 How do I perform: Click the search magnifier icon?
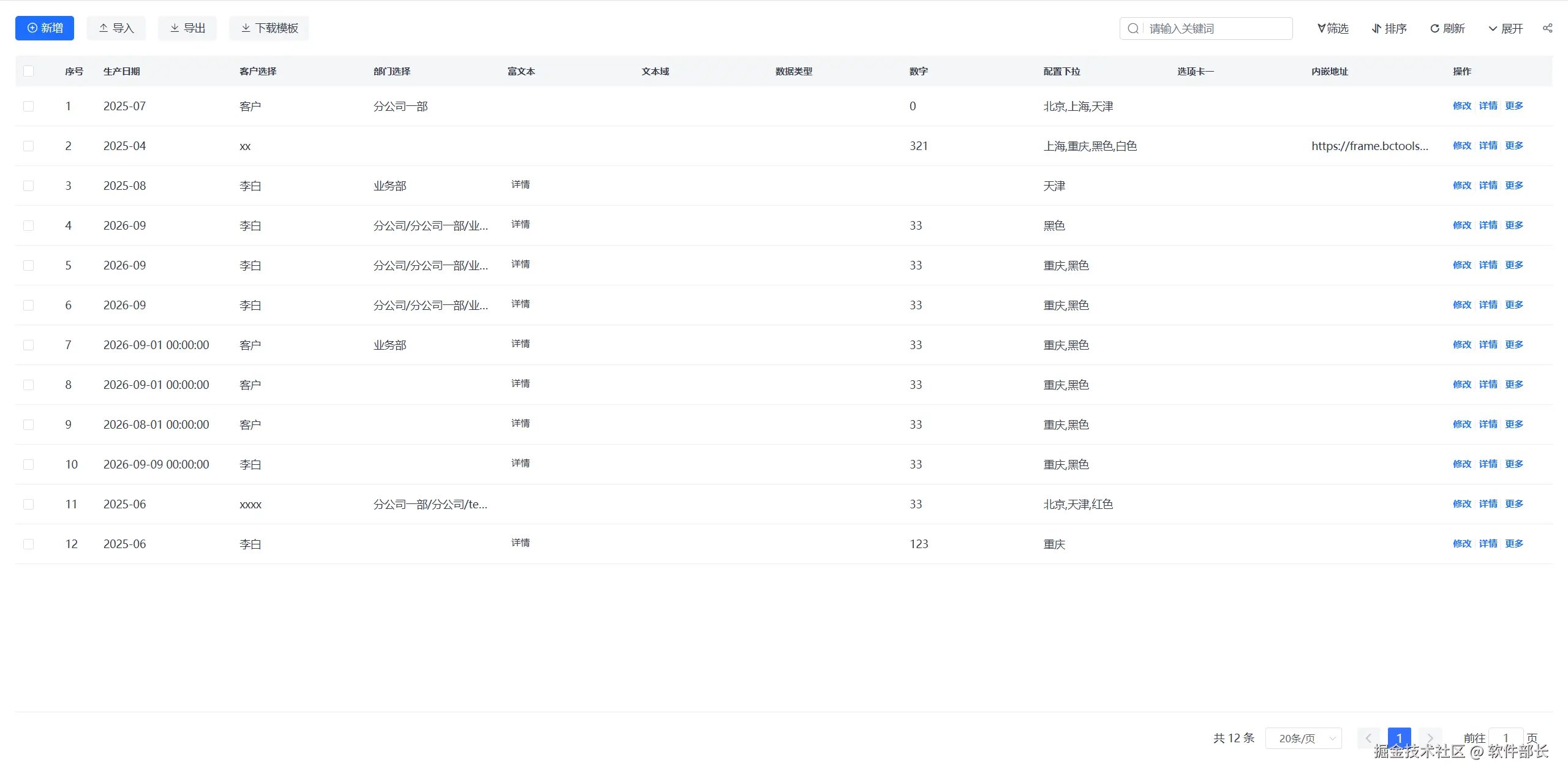[1133, 29]
